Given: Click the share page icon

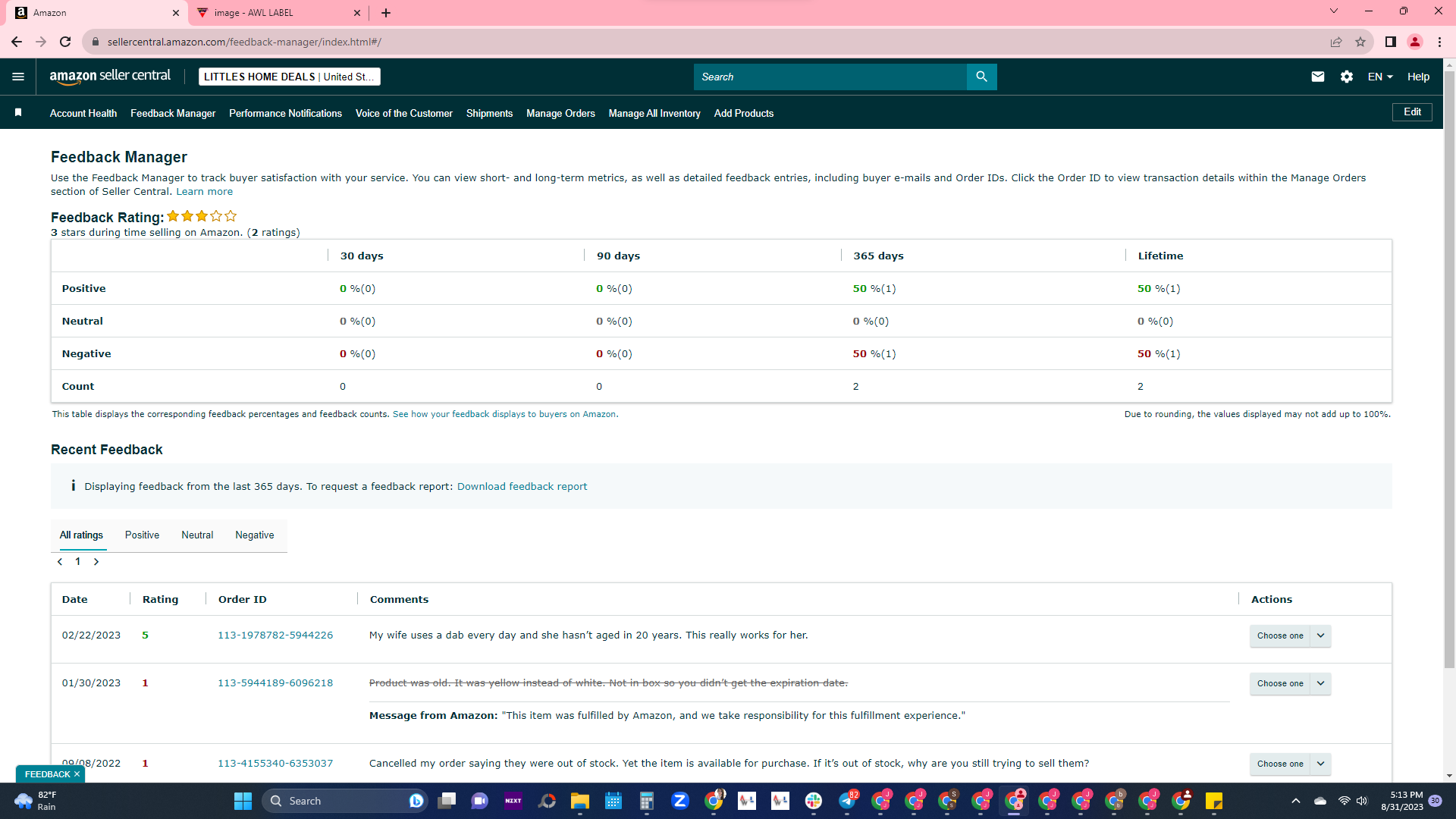Looking at the screenshot, I should 1336,42.
